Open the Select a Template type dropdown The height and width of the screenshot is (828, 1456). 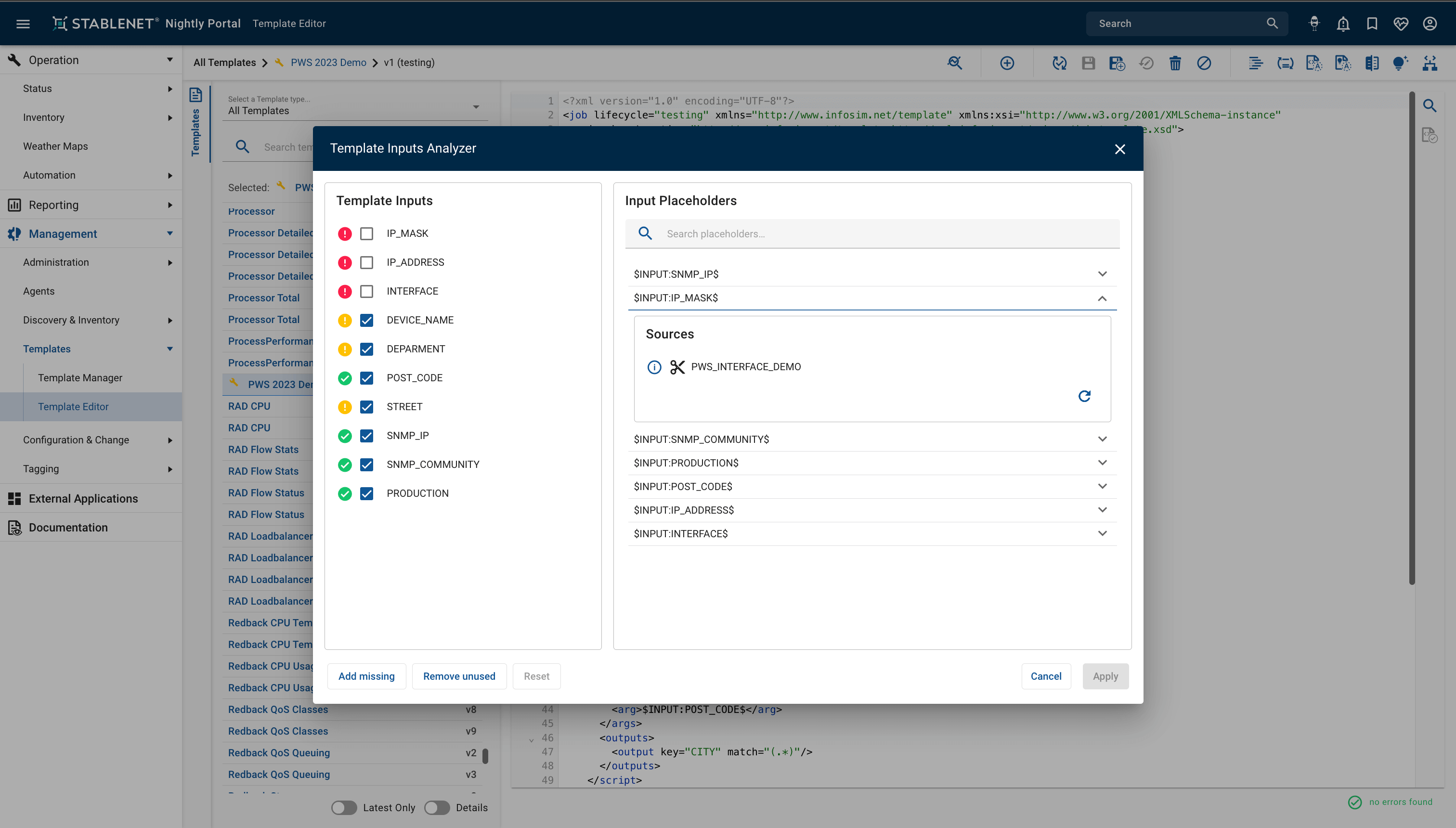click(x=355, y=106)
